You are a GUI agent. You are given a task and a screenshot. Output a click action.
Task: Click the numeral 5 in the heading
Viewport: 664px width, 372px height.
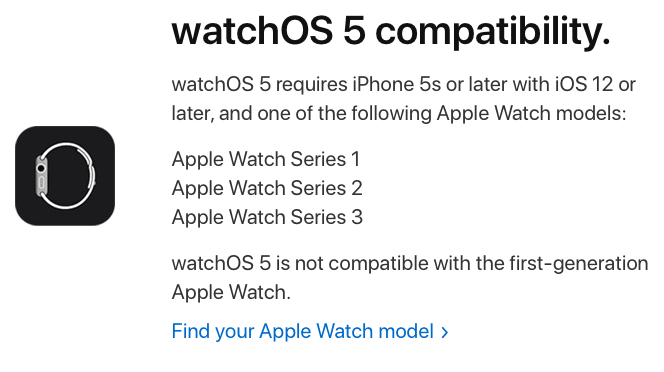coord(354,31)
